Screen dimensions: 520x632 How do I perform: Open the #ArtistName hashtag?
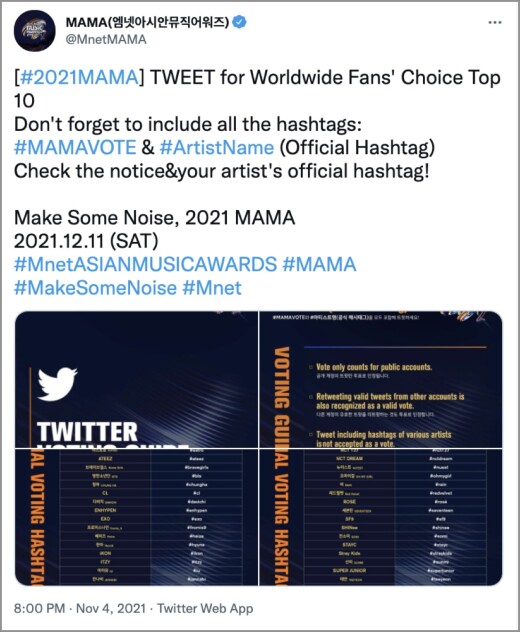pos(217,147)
